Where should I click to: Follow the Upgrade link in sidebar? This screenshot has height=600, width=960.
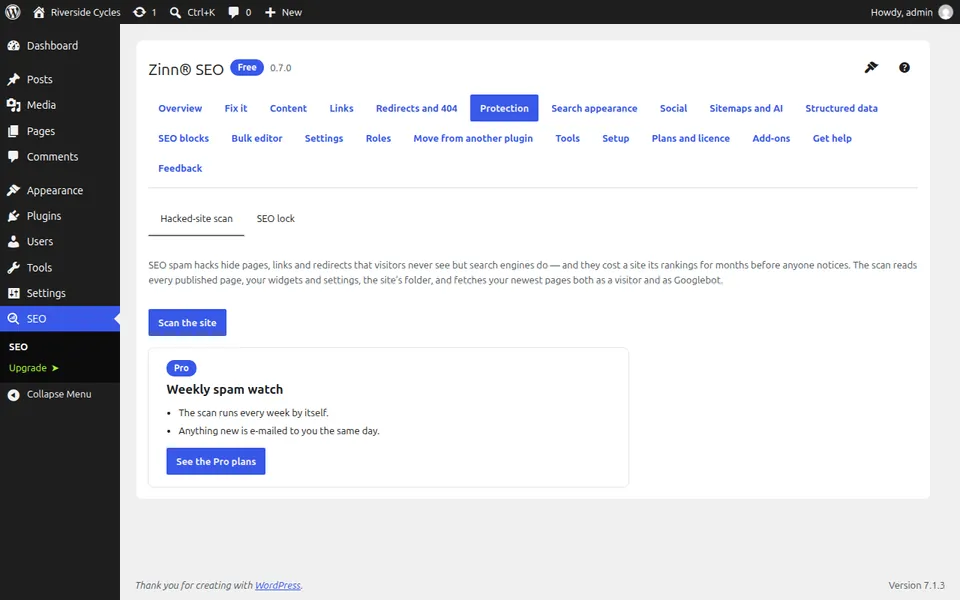tap(34, 368)
